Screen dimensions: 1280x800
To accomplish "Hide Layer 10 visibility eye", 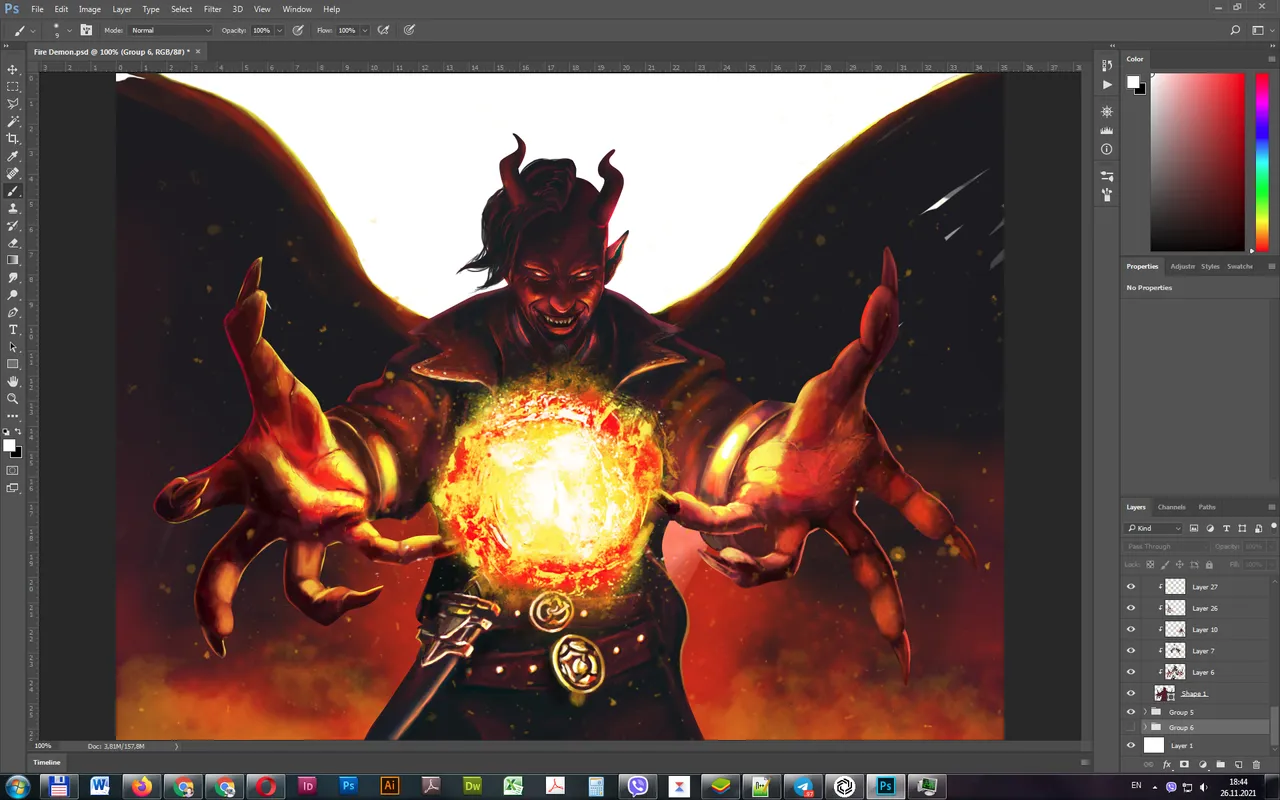I will 1131,629.
